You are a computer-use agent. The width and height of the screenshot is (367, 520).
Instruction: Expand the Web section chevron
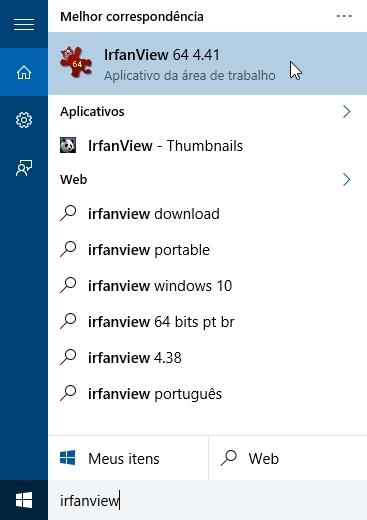(x=347, y=180)
